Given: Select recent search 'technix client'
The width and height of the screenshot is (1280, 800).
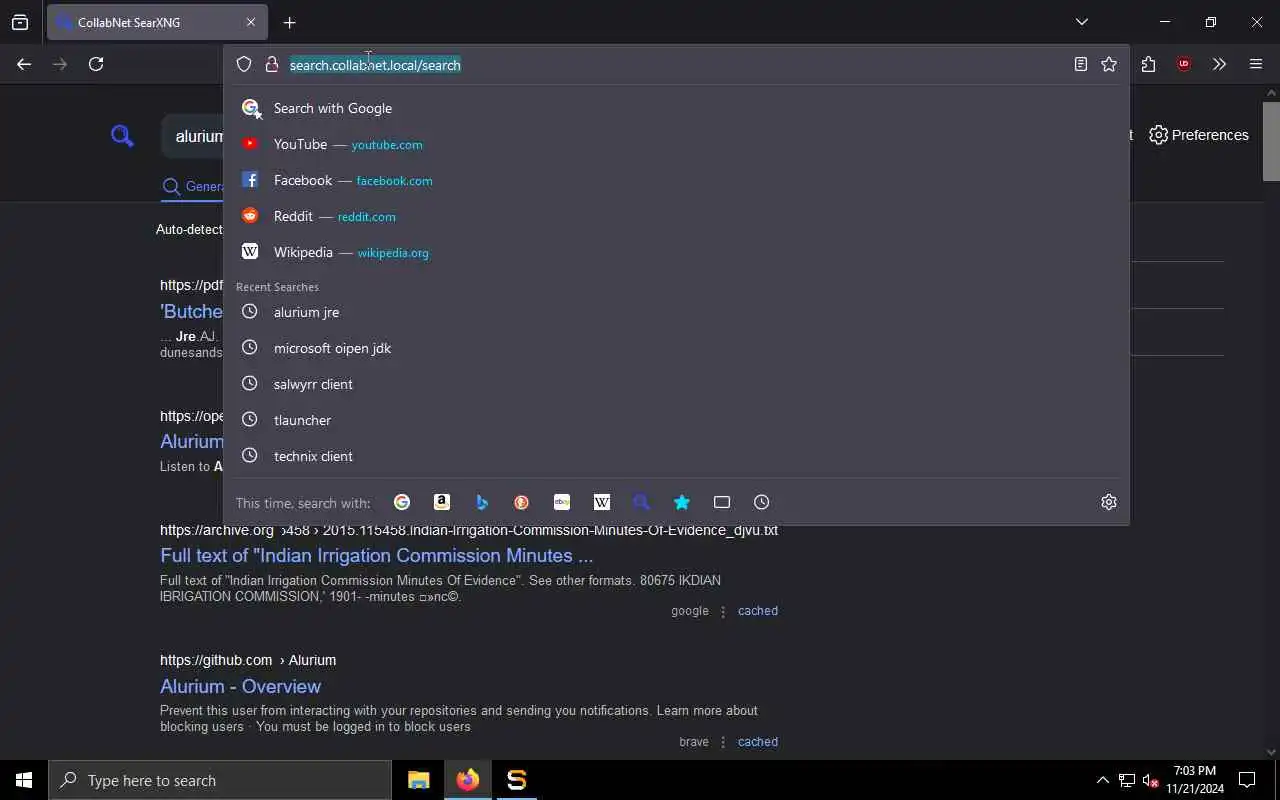Looking at the screenshot, I should pos(676,456).
